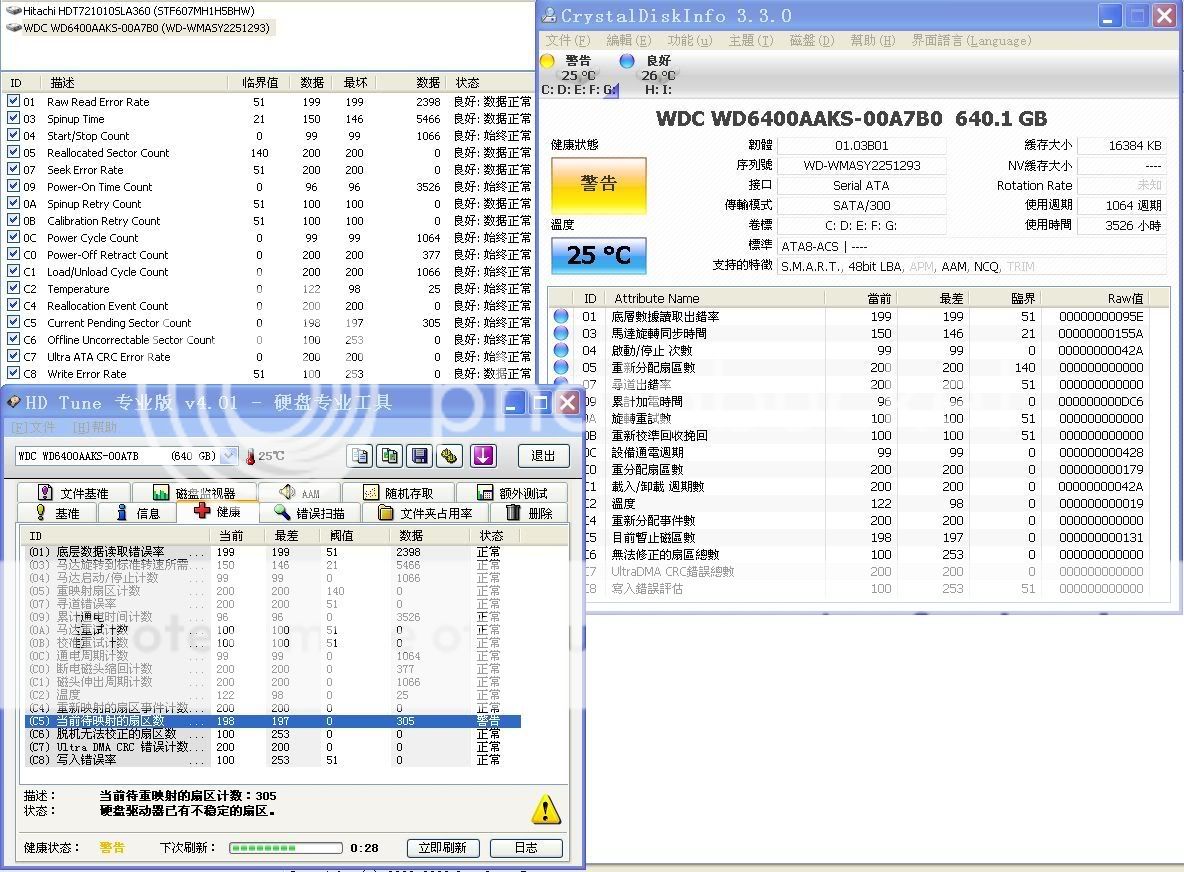Open the 文件(F) menu in CrystalDiskInfo
The image size is (1184, 872).
pyautogui.click(x=568, y=40)
